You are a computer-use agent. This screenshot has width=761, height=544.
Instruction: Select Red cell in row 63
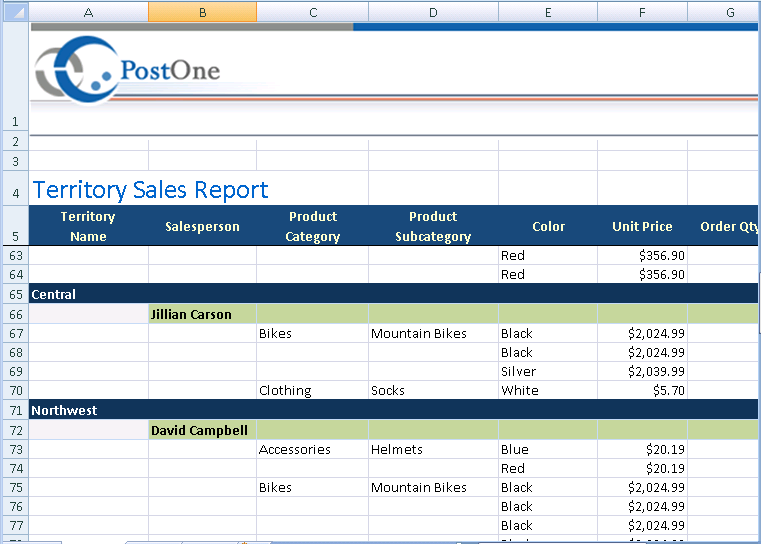pos(548,255)
